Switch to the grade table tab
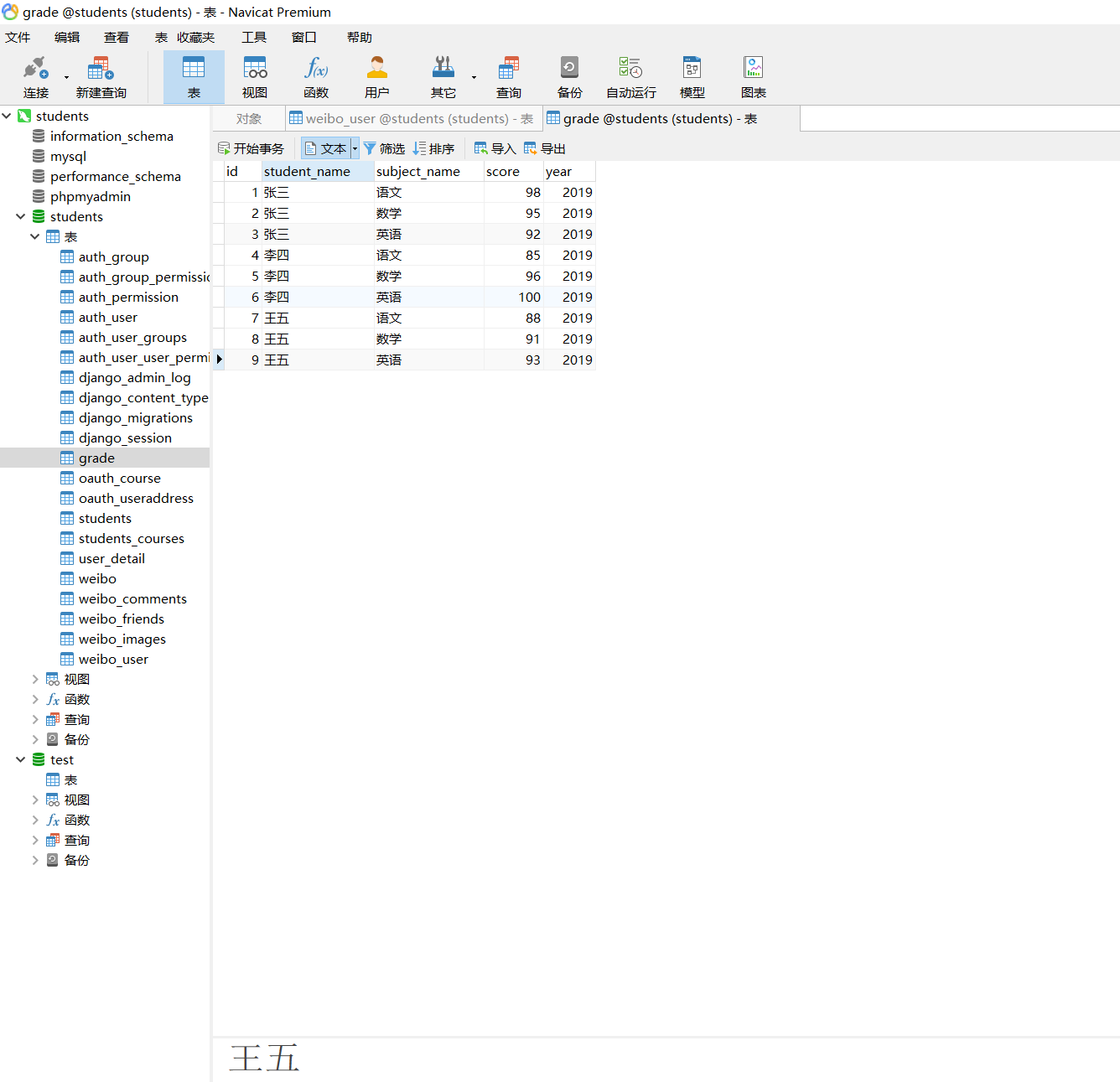This screenshot has width=1120, height=1082. (671, 119)
